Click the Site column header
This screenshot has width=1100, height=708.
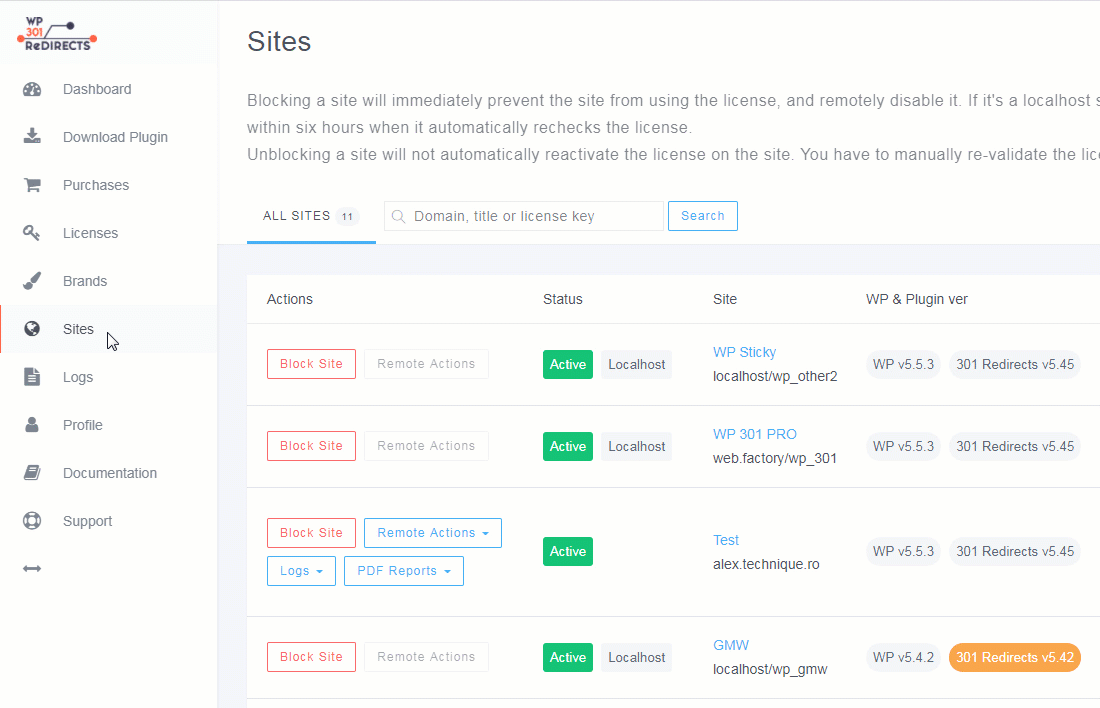(x=725, y=300)
